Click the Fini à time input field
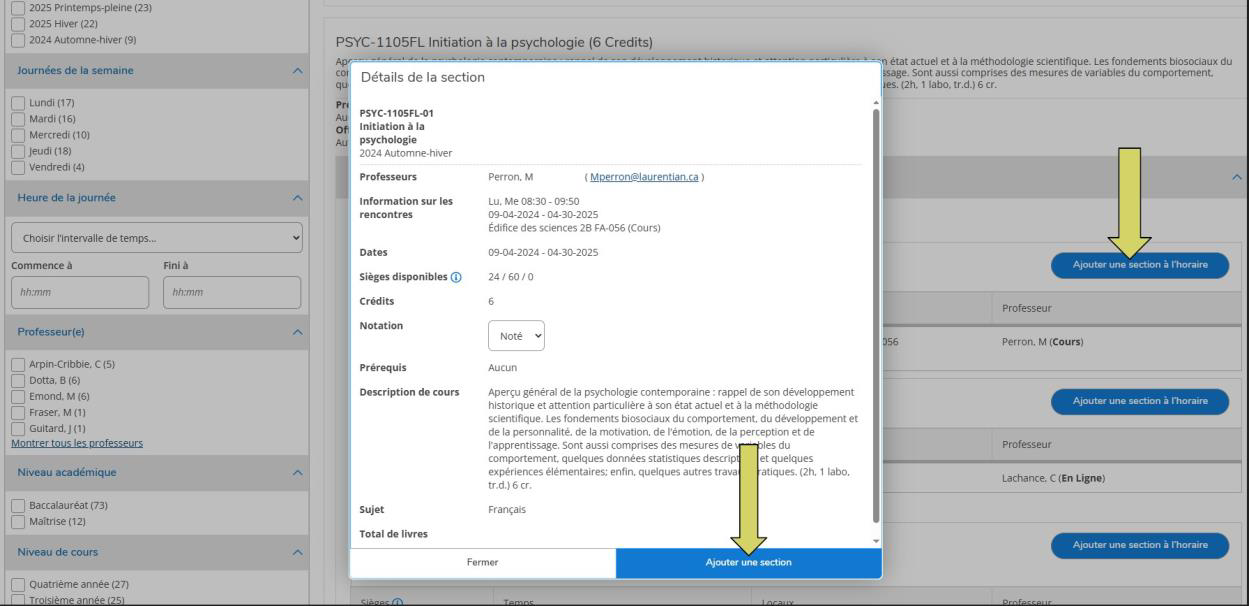Viewport: 1249px width, 606px height. 231,292
